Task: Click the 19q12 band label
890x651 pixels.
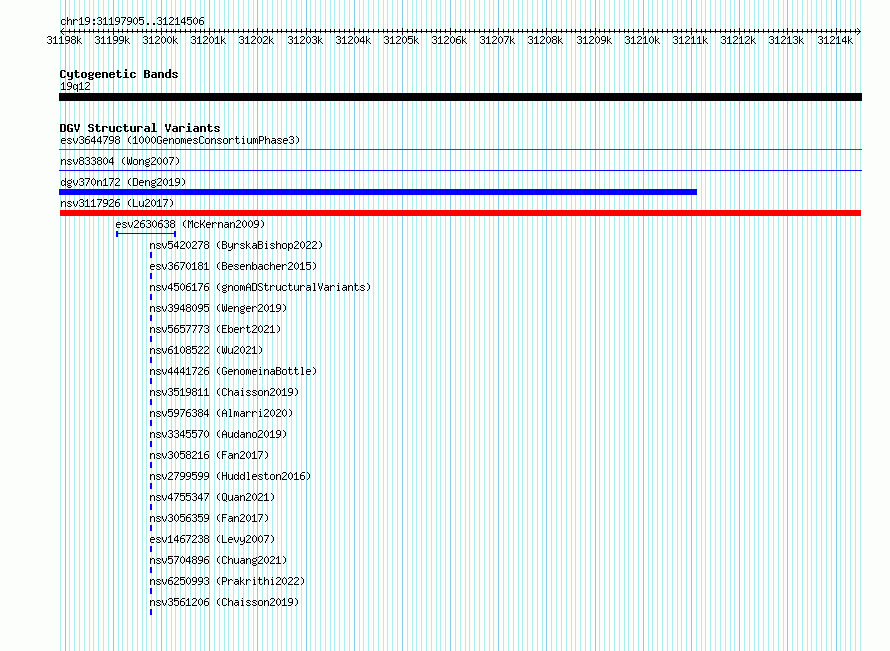Action: (x=75, y=86)
